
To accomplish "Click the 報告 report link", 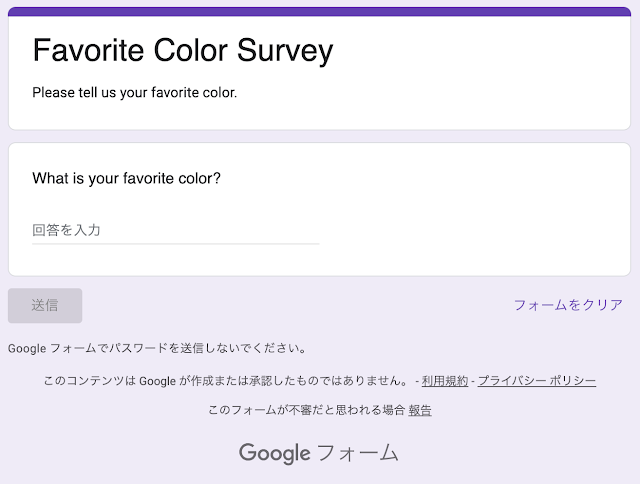I will pos(420,410).
